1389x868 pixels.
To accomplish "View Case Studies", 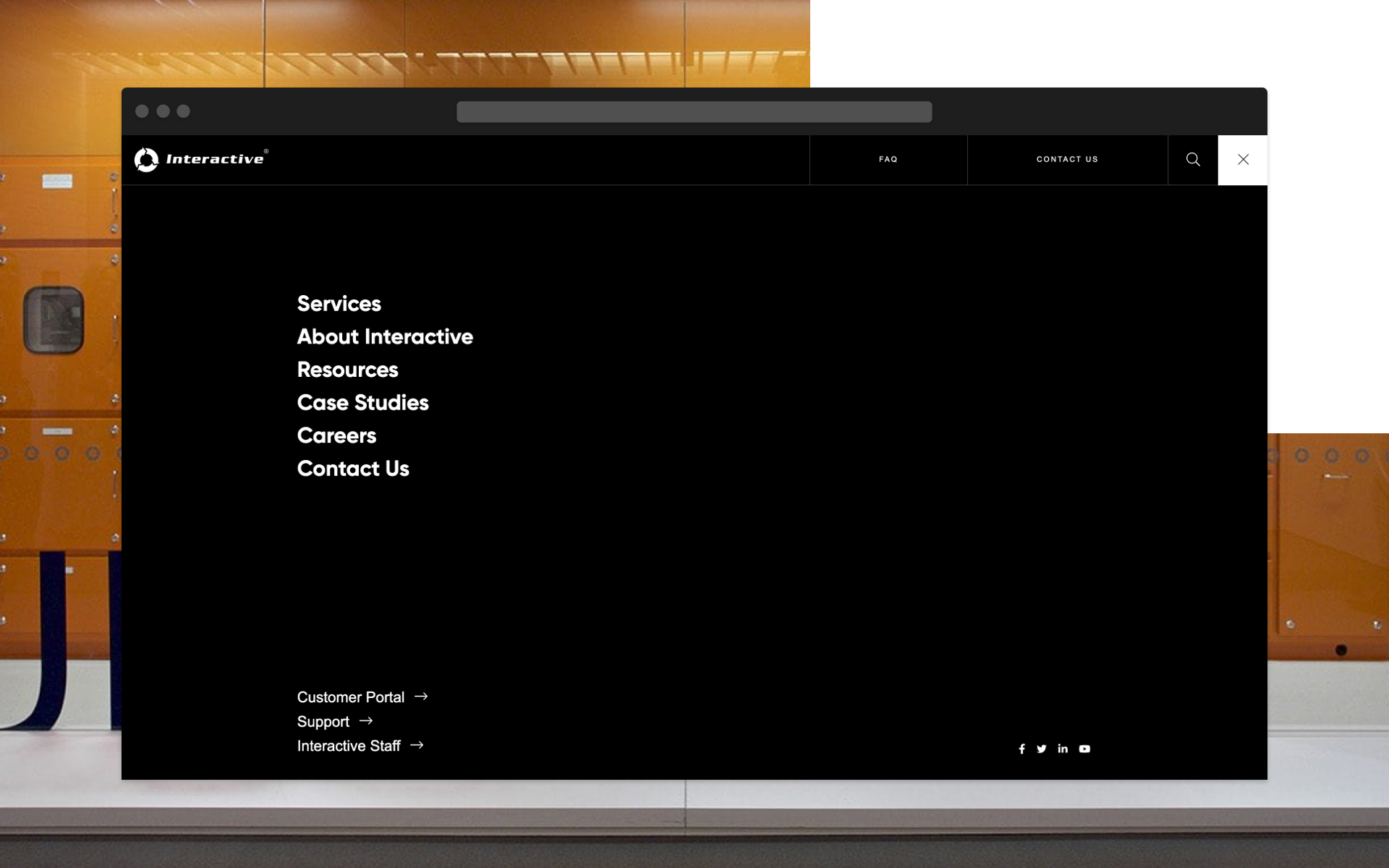I will click(x=362, y=403).
